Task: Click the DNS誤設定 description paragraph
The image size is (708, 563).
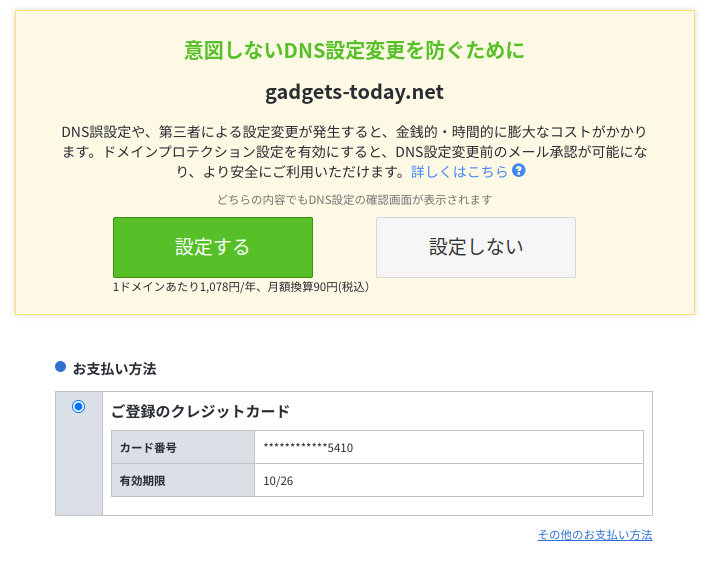Action: 354,152
